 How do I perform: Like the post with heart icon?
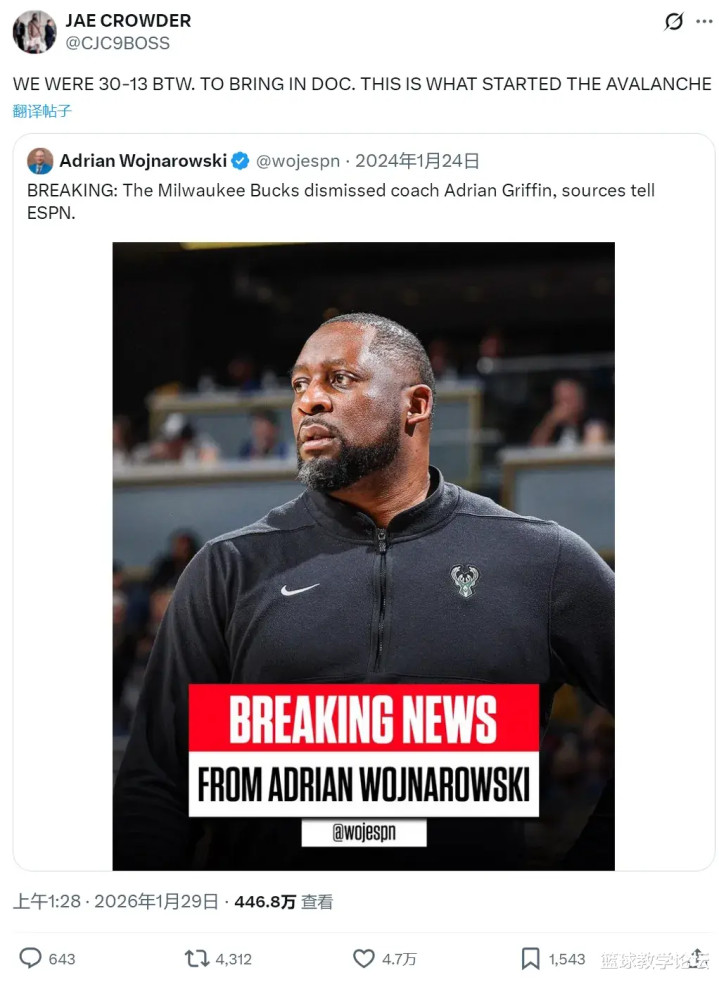364,958
